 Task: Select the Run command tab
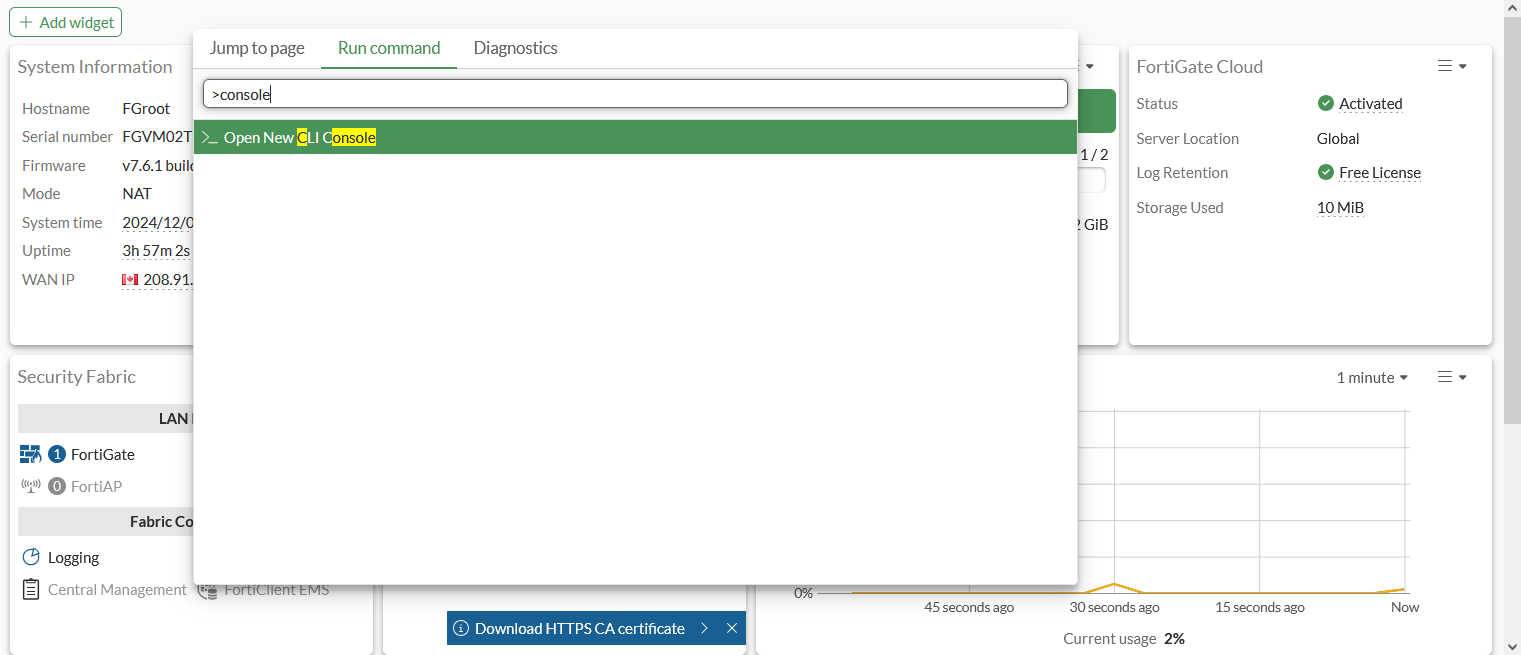389,48
